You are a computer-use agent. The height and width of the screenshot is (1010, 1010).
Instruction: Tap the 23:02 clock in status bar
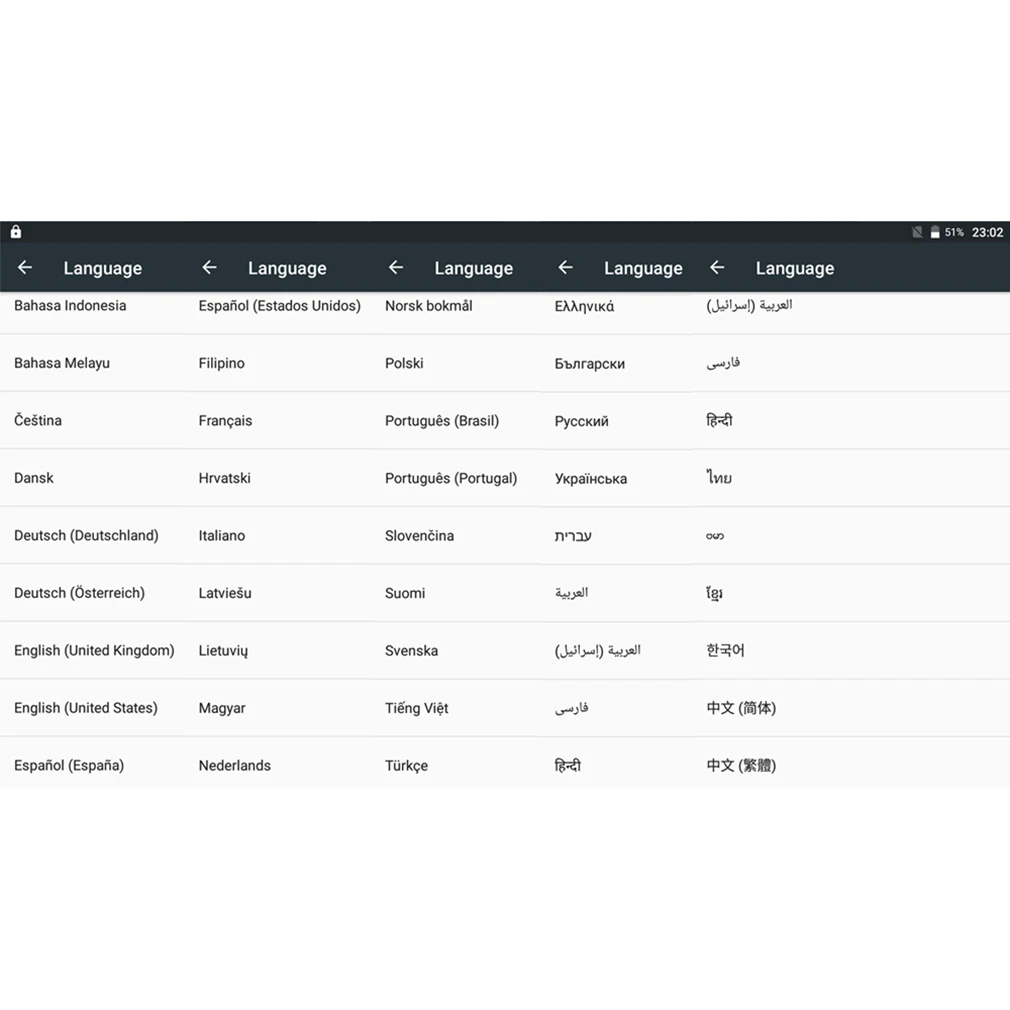[987, 233]
